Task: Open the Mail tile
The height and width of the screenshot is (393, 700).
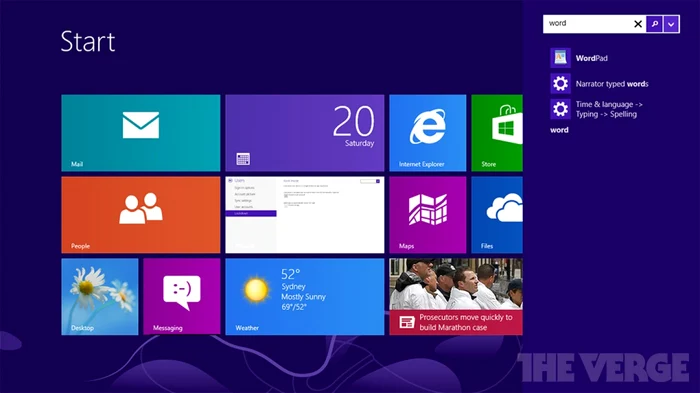Action: click(141, 133)
